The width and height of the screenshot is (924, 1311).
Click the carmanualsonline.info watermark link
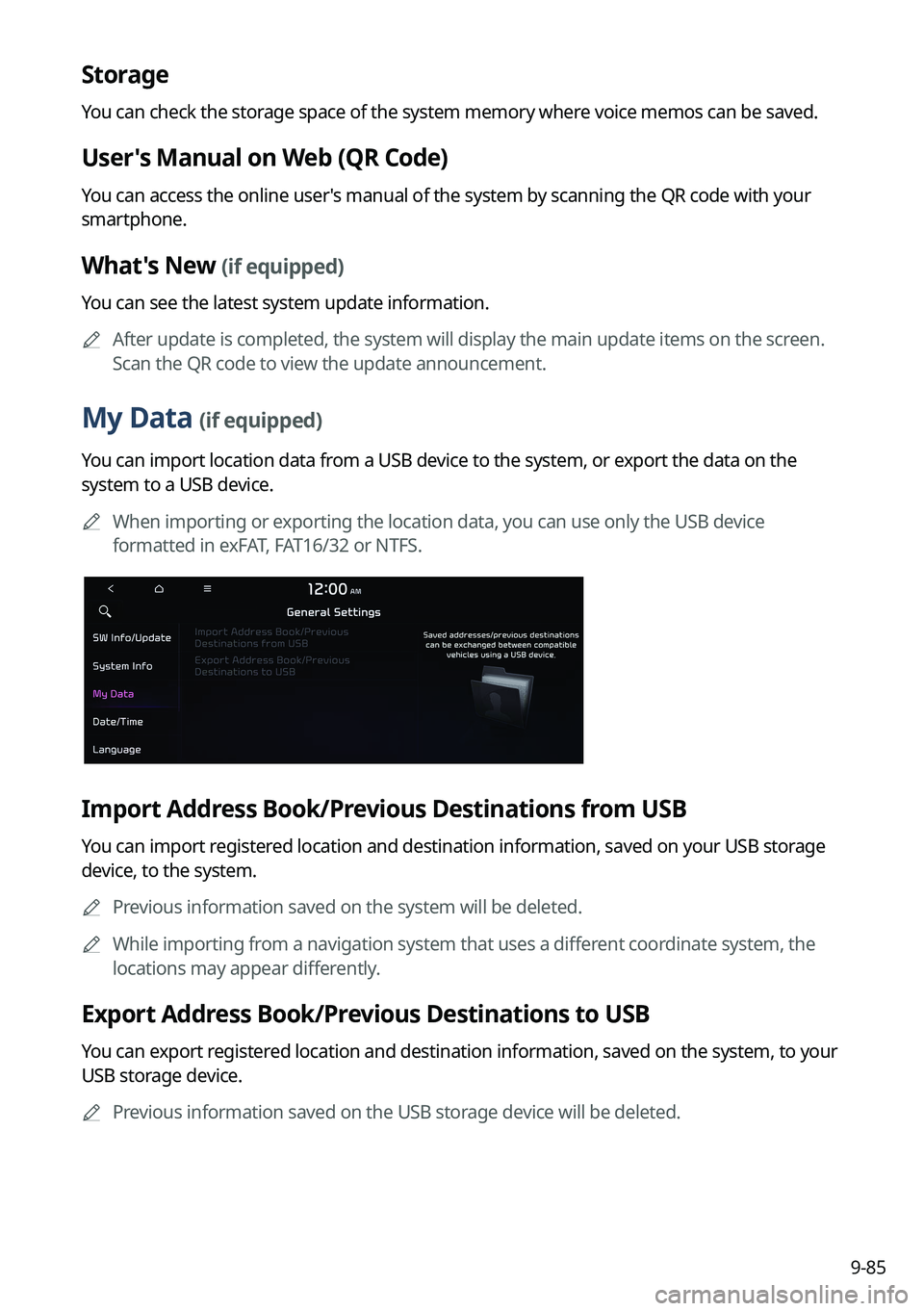point(782,1295)
